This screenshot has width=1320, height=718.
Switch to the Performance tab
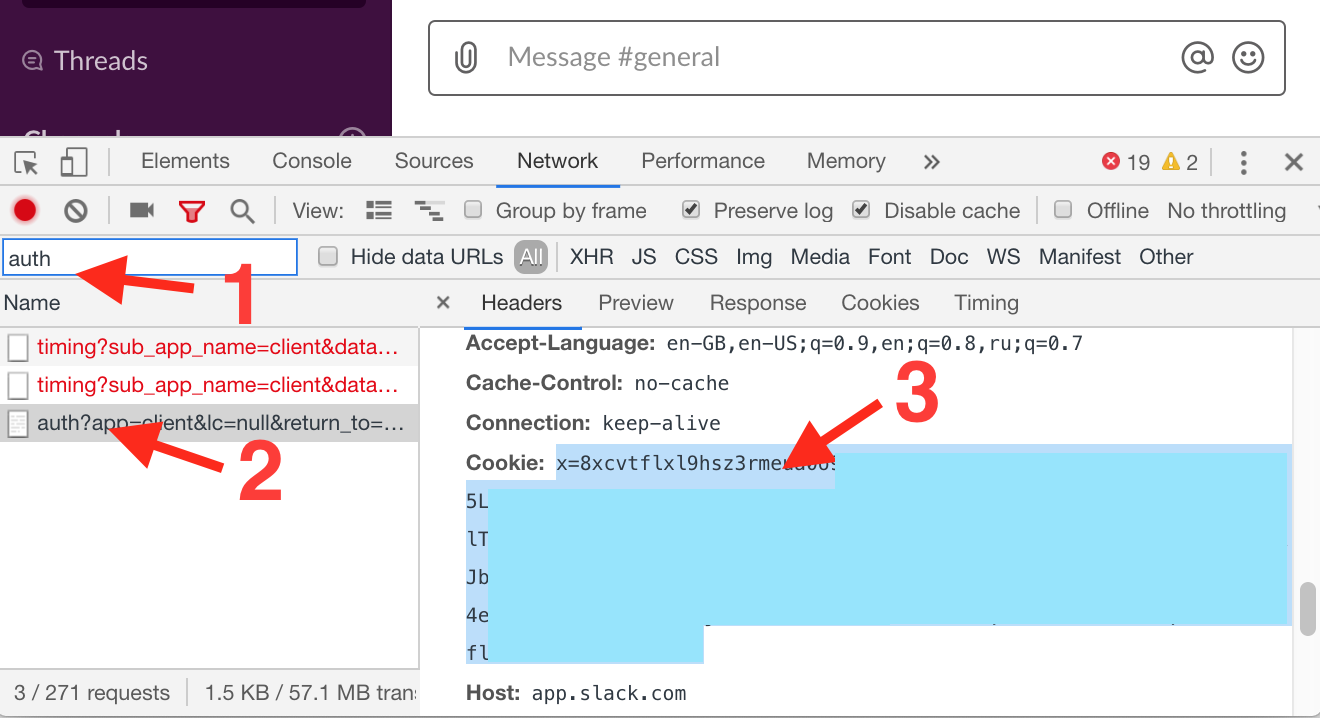click(x=703, y=161)
